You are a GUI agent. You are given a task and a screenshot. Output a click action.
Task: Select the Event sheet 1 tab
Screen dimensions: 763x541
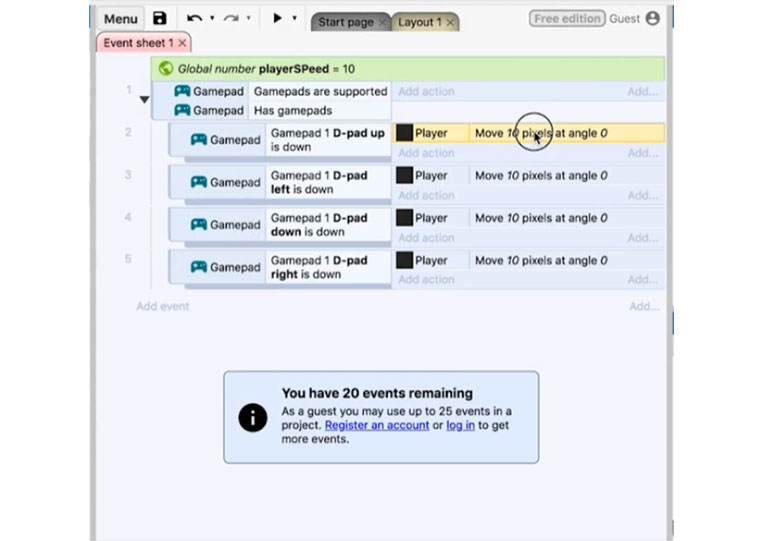pyautogui.click(x=138, y=43)
